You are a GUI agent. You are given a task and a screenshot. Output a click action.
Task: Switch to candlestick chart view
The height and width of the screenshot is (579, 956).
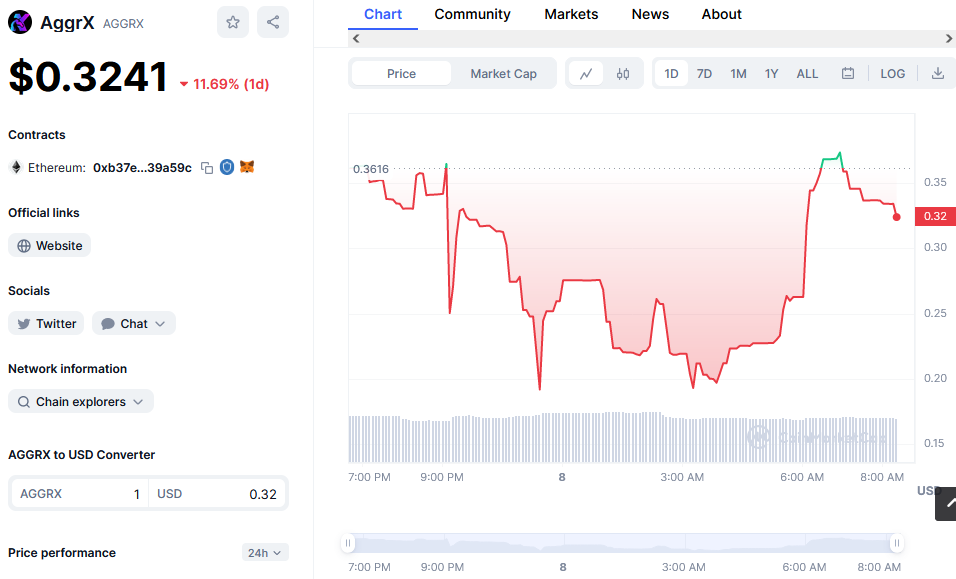(622, 74)
